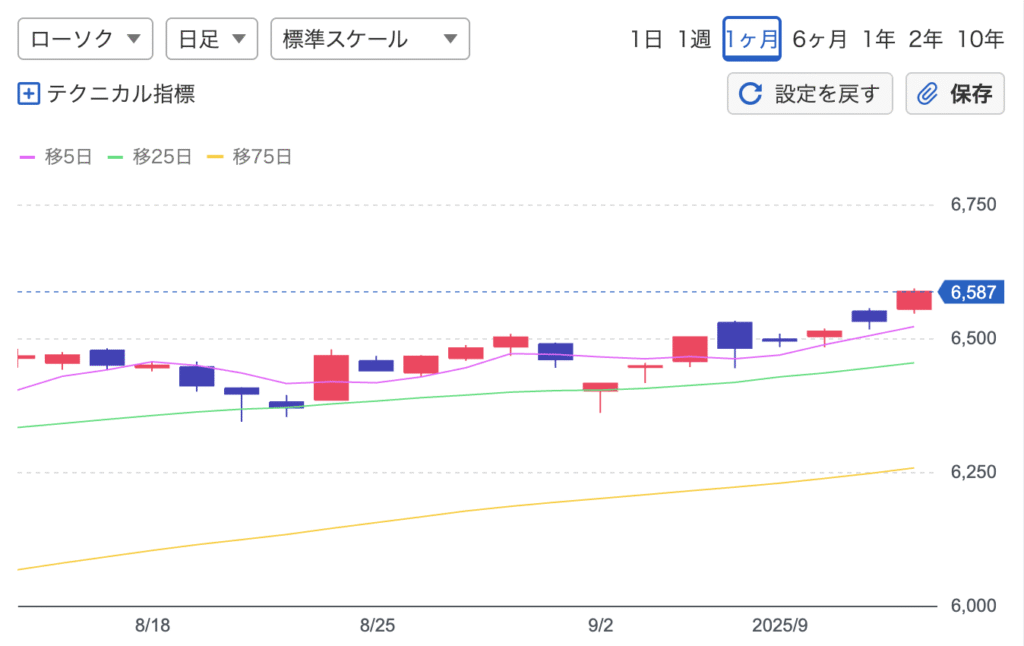Show the 10年 period chart

pos(979,39)
